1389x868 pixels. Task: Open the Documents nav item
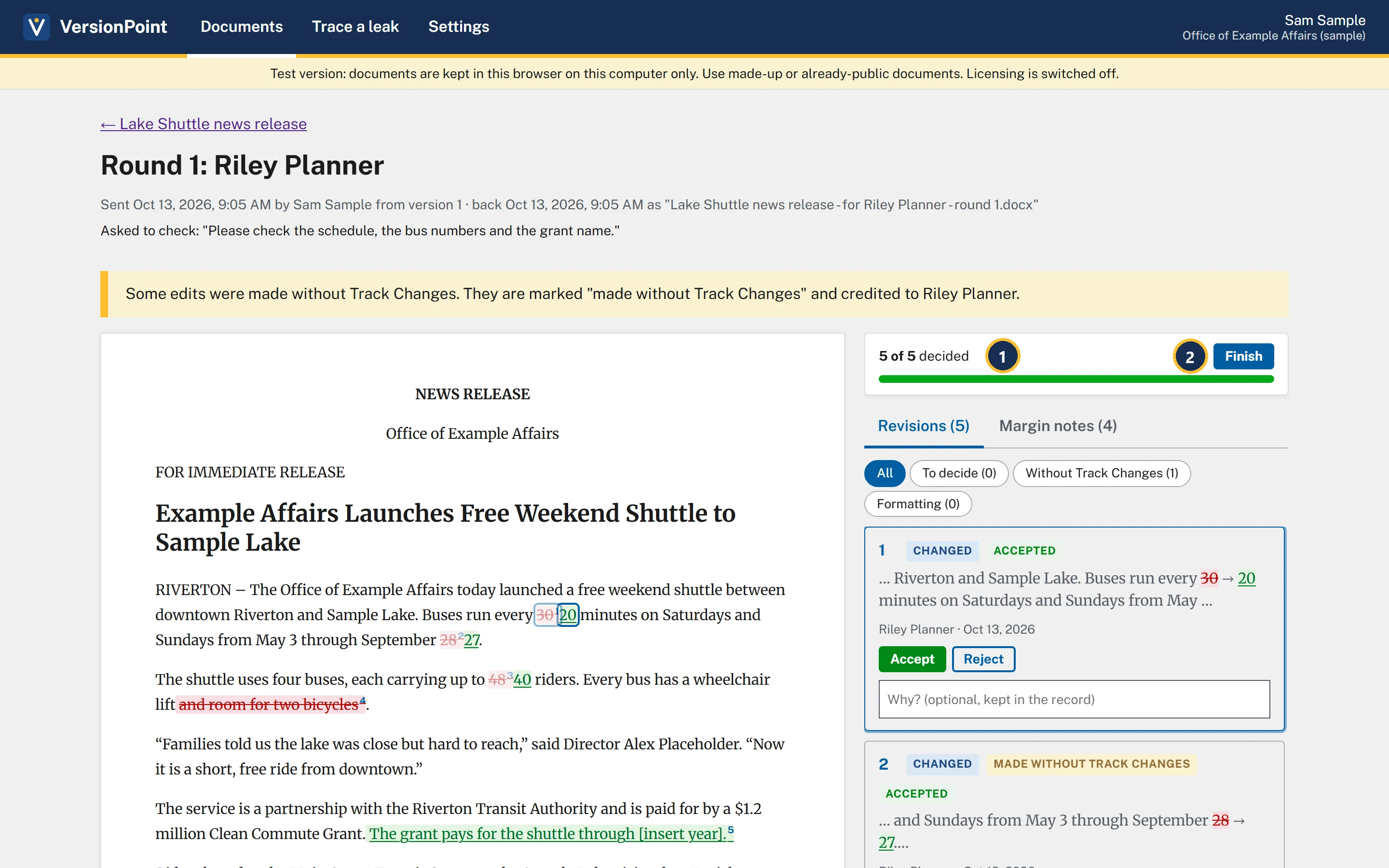pyautogui.click(x=241, y=27)
